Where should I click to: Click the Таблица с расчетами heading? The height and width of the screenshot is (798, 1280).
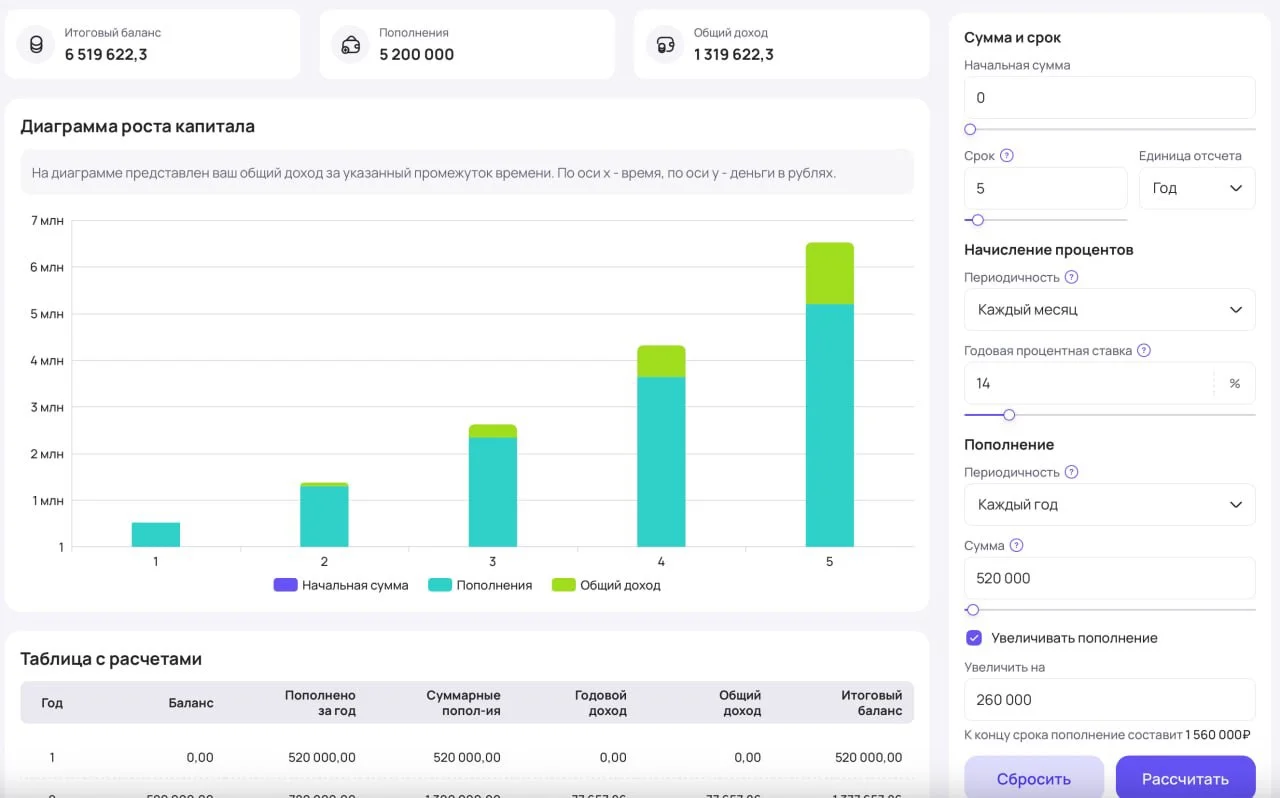coord(111,659)
